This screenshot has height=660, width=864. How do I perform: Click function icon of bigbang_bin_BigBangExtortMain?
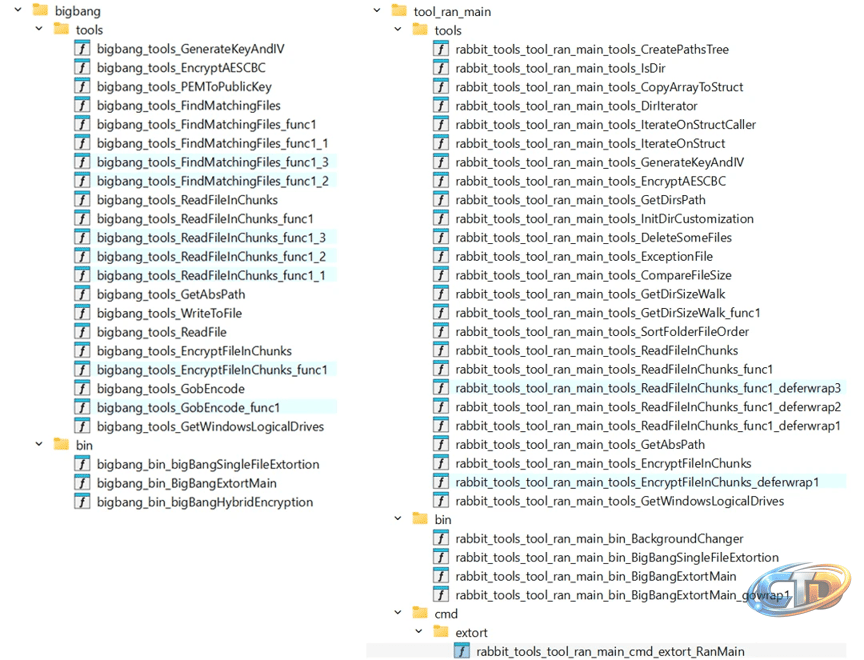pos(82,483)
